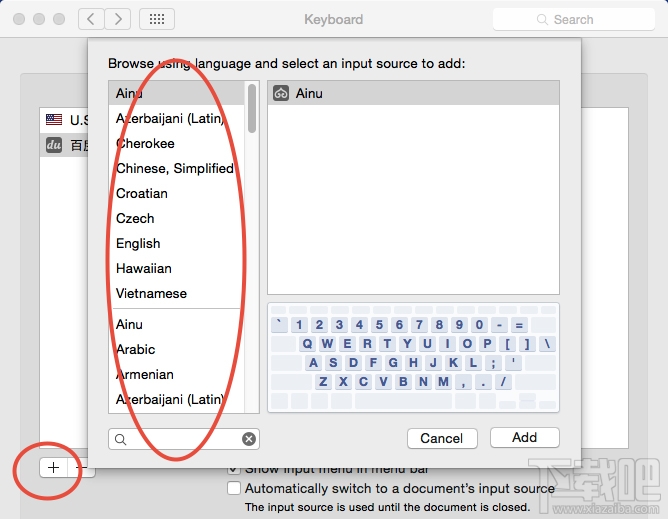Enable Automatically switch to document's input source

[x=234, y=488]
